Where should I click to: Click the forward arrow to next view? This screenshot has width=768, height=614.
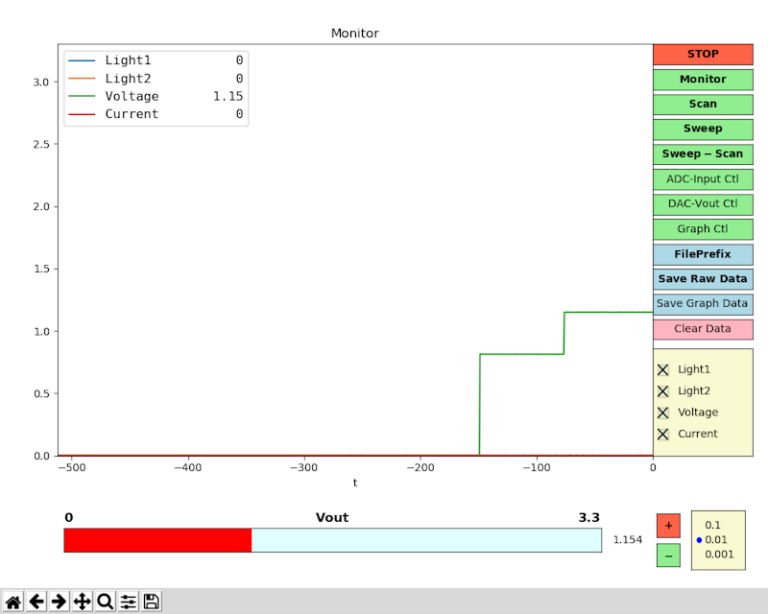pyautogui.click(x=59, y=601)
